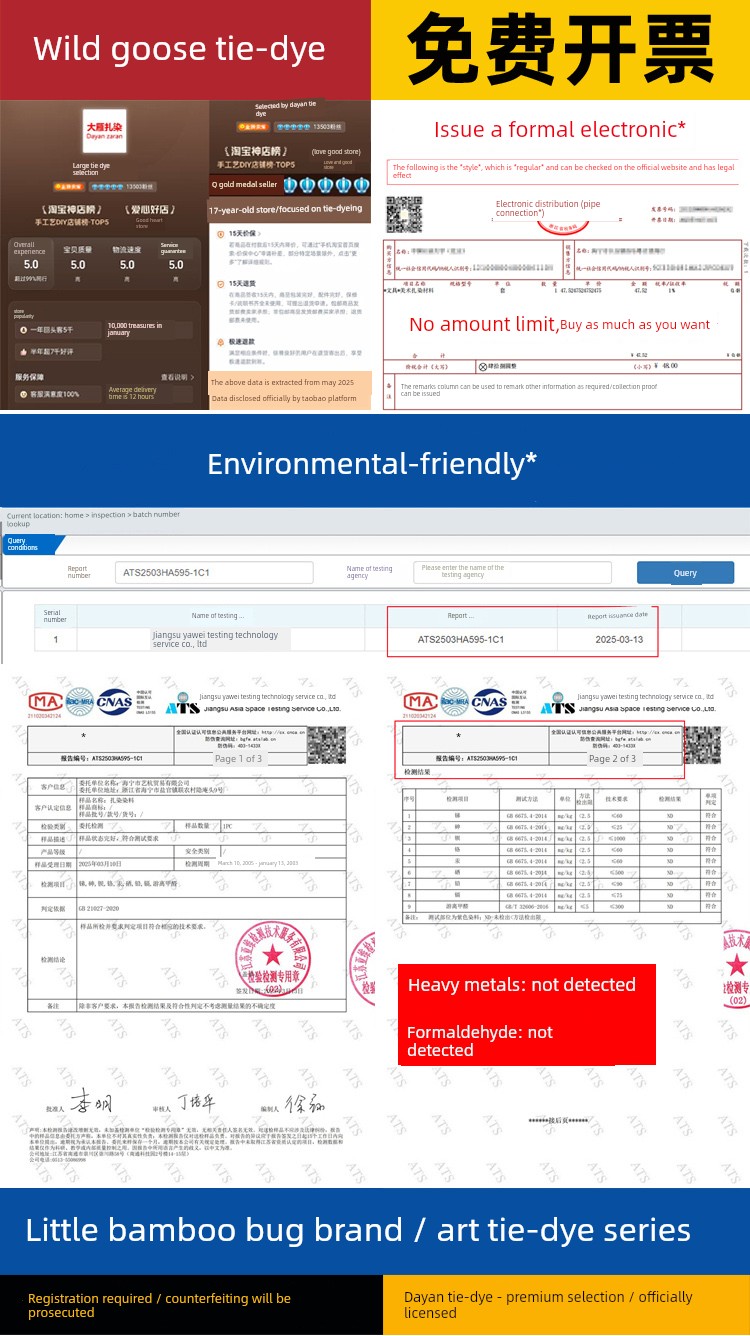Screen dimensions: 750x1336
Task: Click the MA certification logo on page 1
Action: (x=47, y=702)
